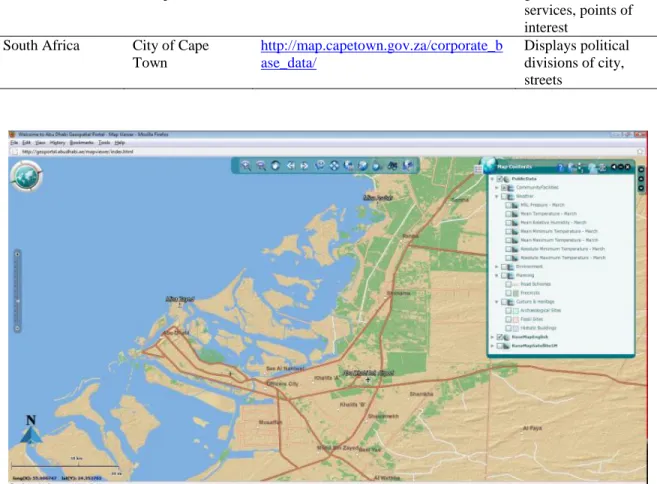
Task: Open help icon in Map Contents header
Action: (561, 168)
